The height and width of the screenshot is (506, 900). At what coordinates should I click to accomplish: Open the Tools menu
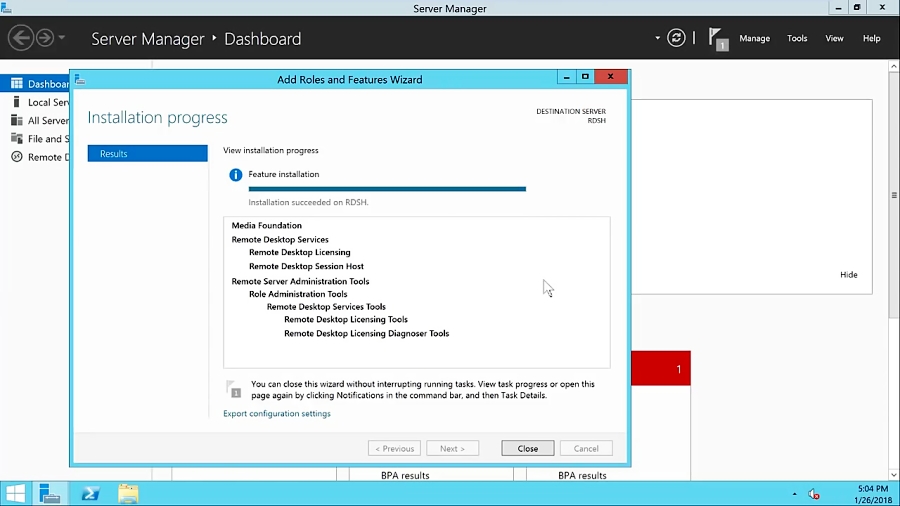pyautogui.click(x=797, y=38)
